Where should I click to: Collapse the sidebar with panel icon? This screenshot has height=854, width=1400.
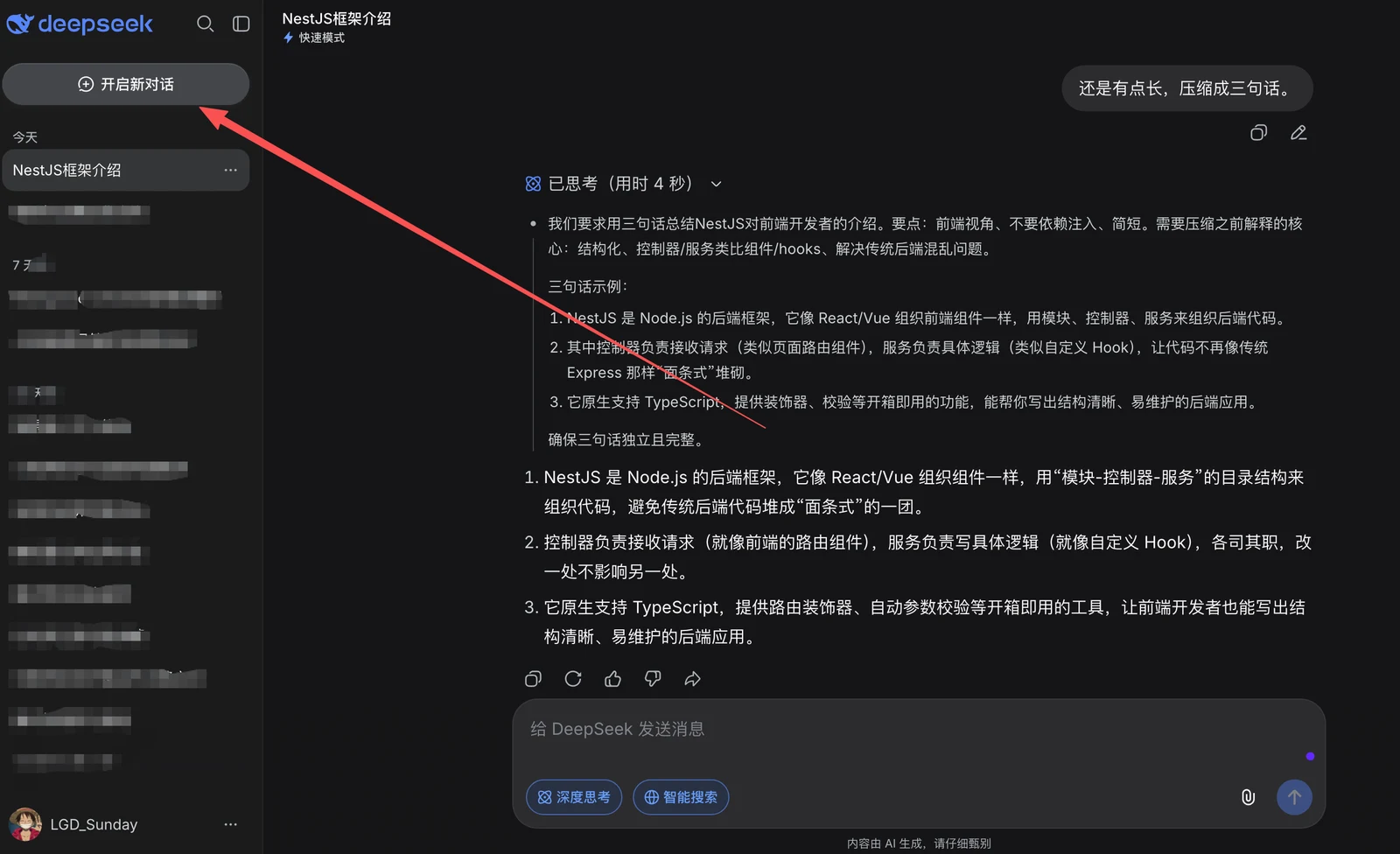point(241,24)
